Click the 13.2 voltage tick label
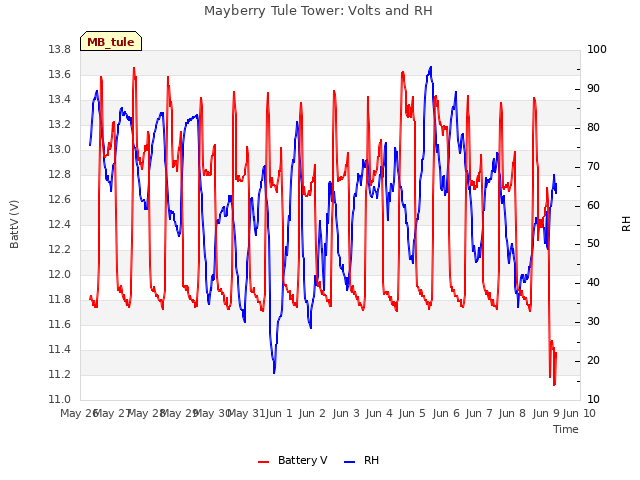640x480 pixels. click(60, 124)
